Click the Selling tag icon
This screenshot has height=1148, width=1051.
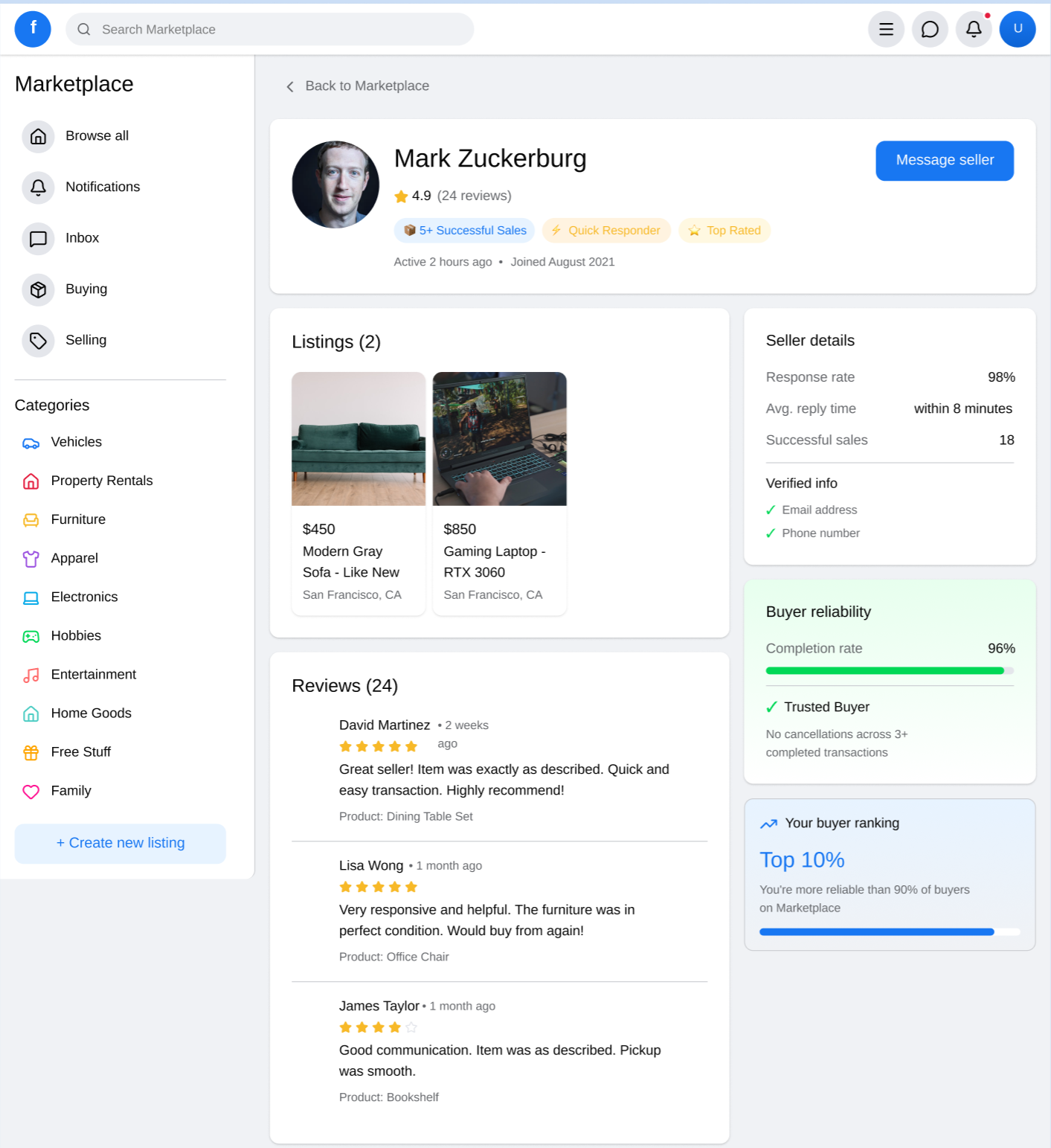(38, 341)
